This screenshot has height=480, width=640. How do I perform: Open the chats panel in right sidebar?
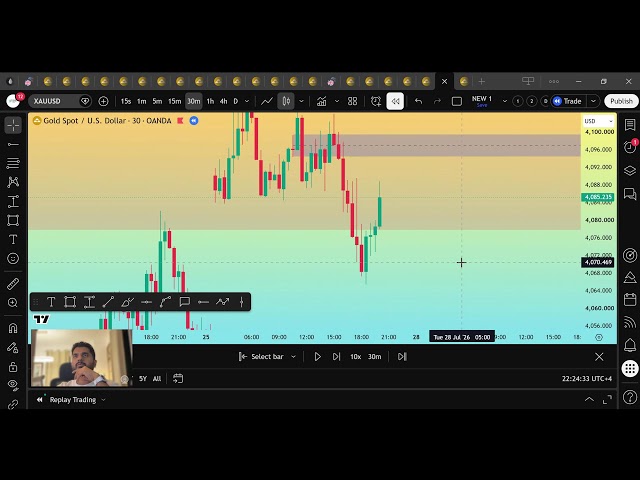click(x=630, y=194)
